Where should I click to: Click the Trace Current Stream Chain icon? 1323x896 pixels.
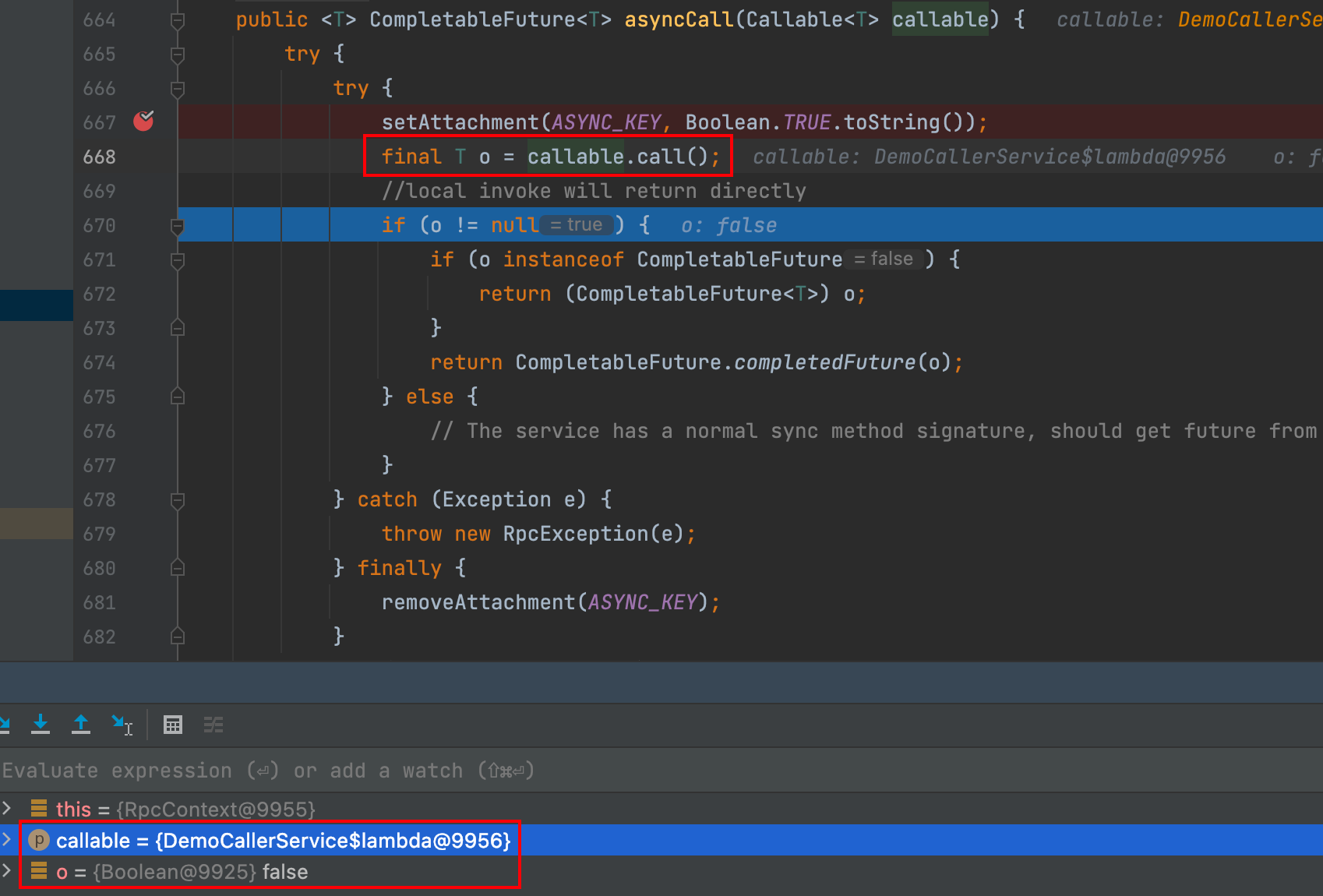[213, 725]
